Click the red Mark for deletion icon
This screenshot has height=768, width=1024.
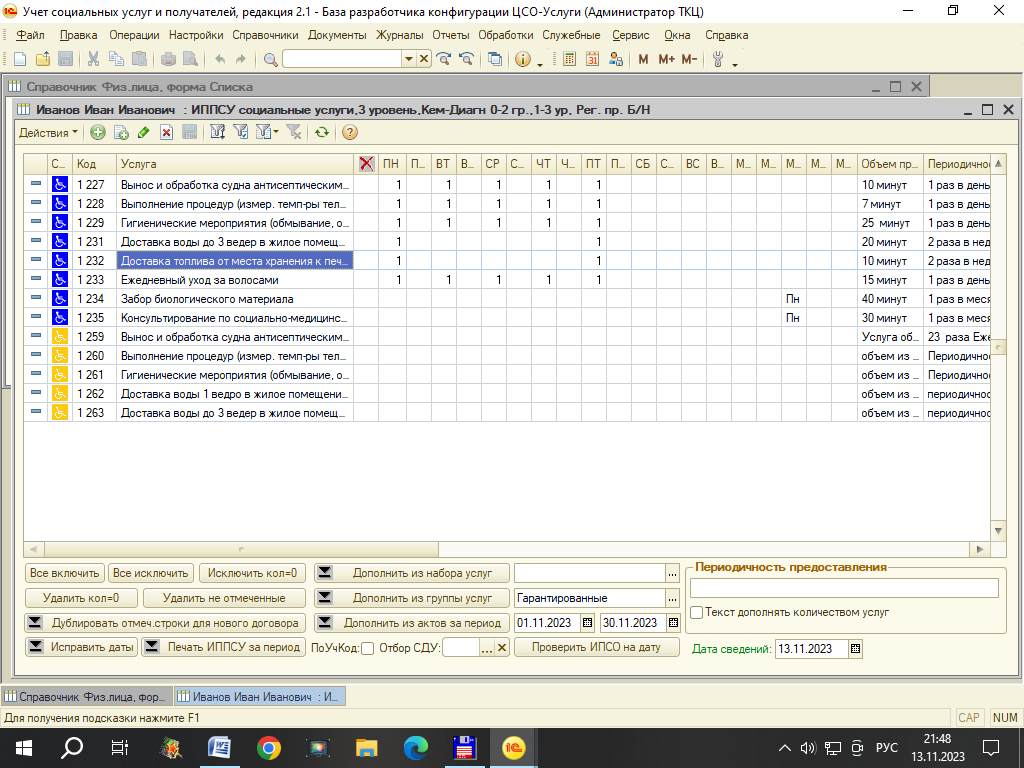[167, 132]
